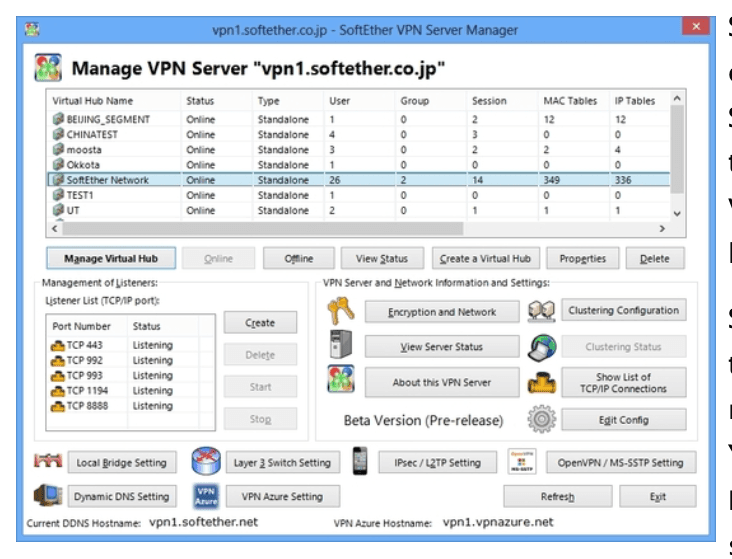Click View Status button
Image resolution: width=732 pixels, height=559 pixels.
(x=382, y=258)
